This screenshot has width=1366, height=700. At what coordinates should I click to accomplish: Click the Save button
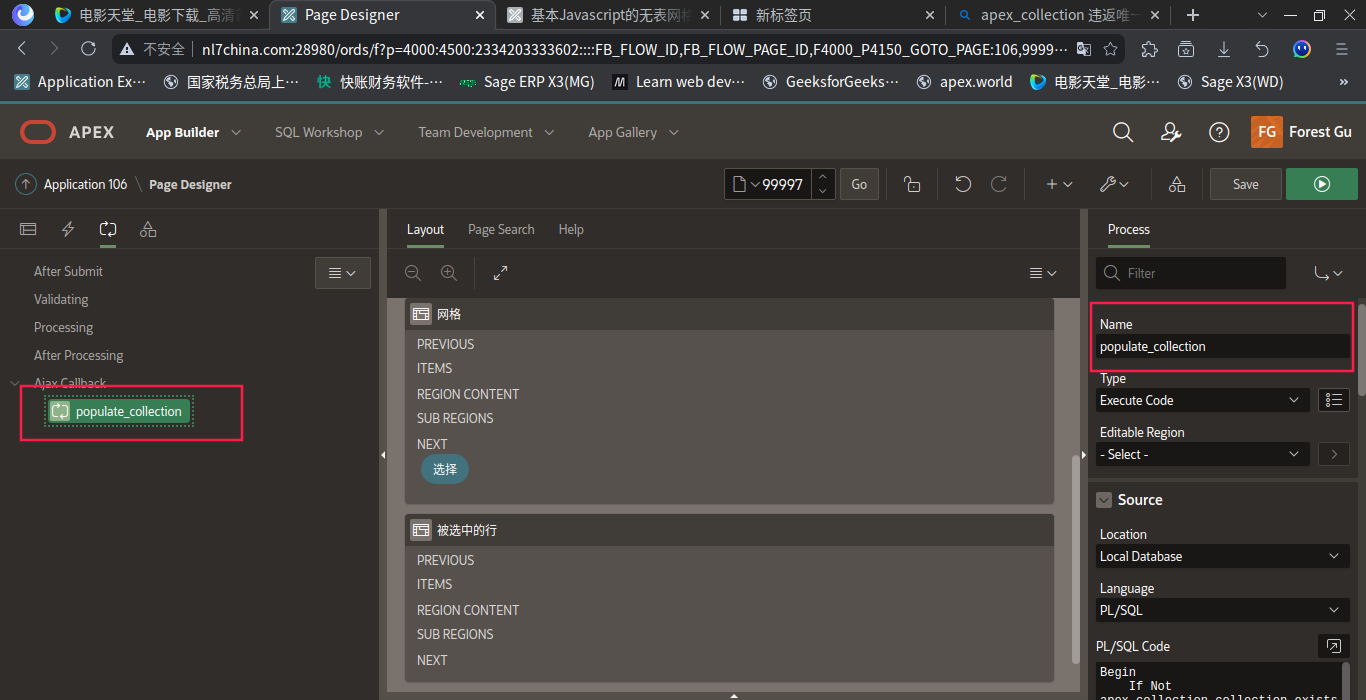[1244, 183]
